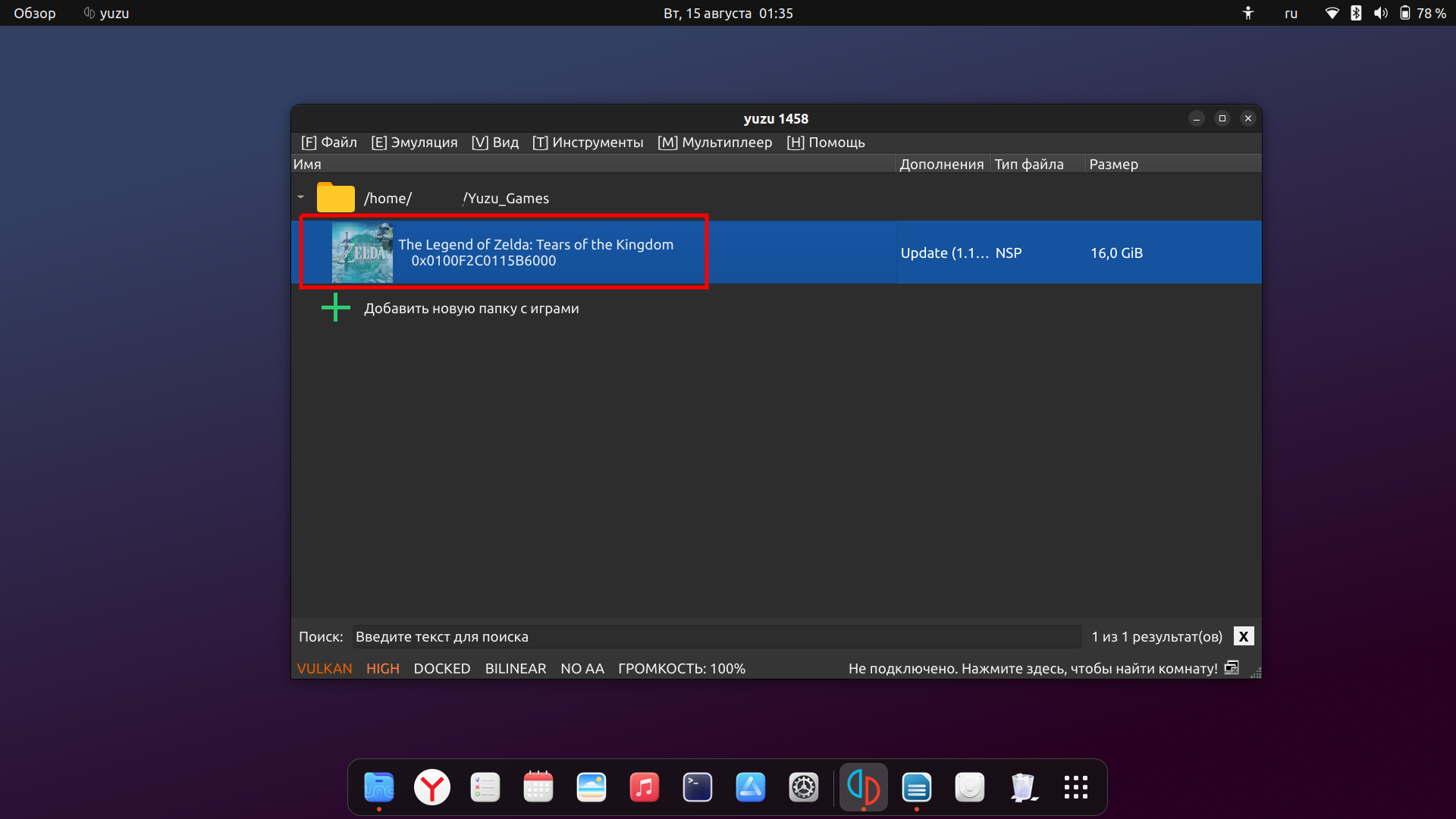Sort by the Дополнения column header

pyautogui.click(x=943, y=164)
